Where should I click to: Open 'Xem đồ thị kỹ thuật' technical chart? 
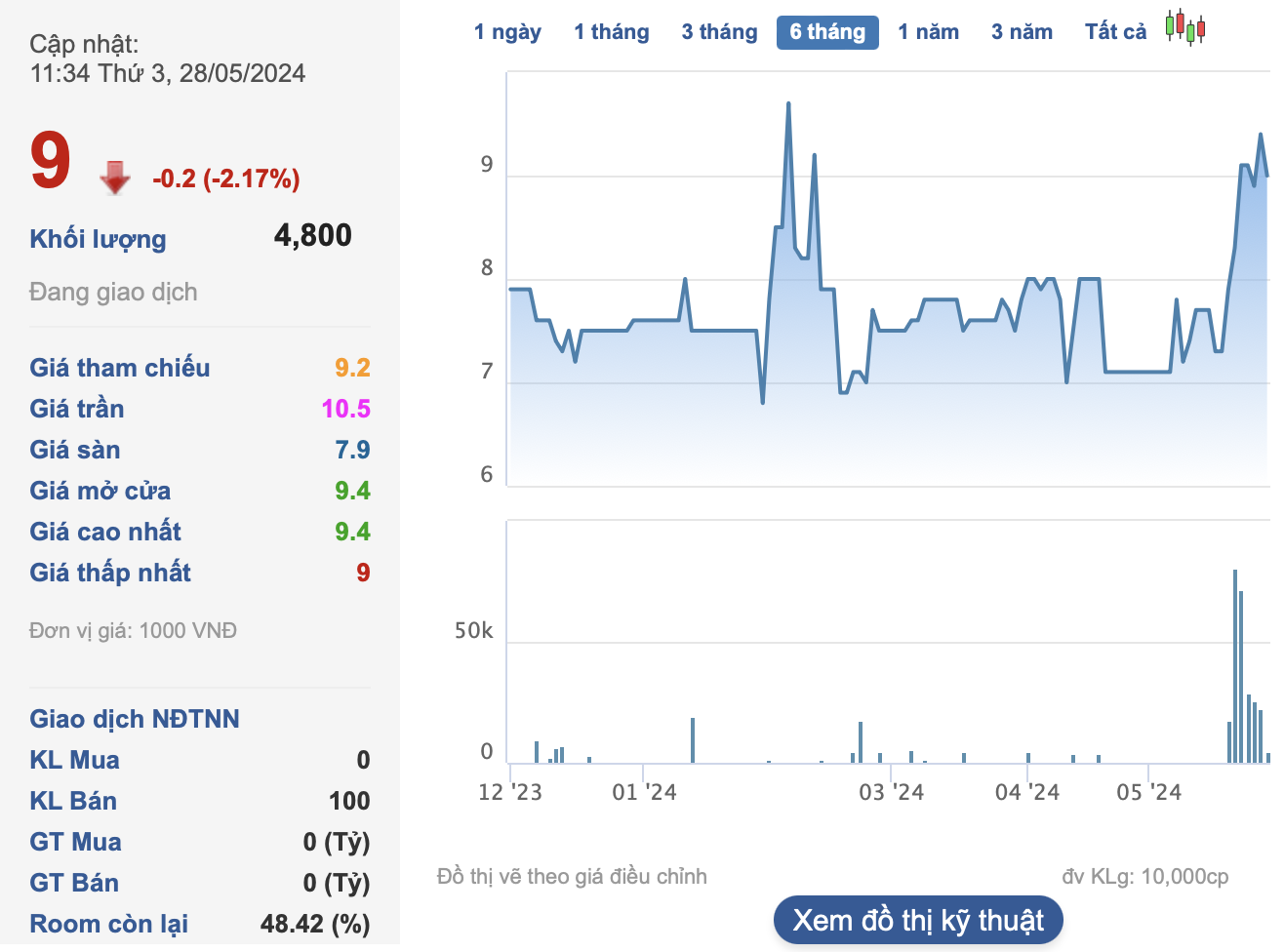pyautogui.click(x=918, y=920)
